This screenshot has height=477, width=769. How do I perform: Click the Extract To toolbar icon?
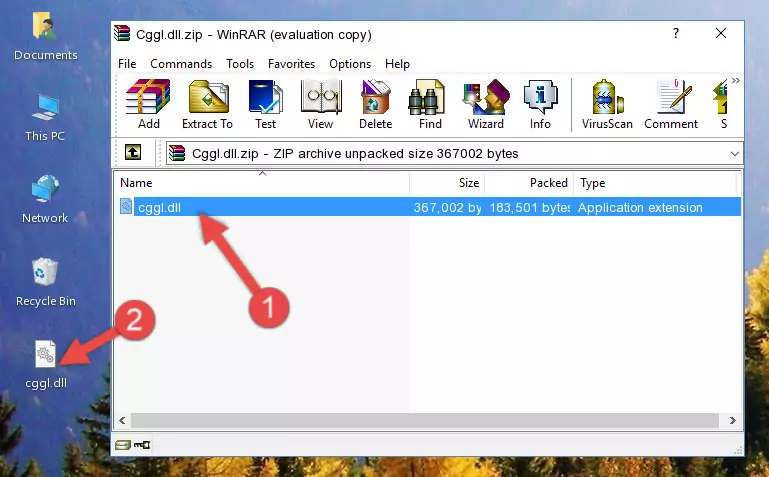click(x=207, y=104)
